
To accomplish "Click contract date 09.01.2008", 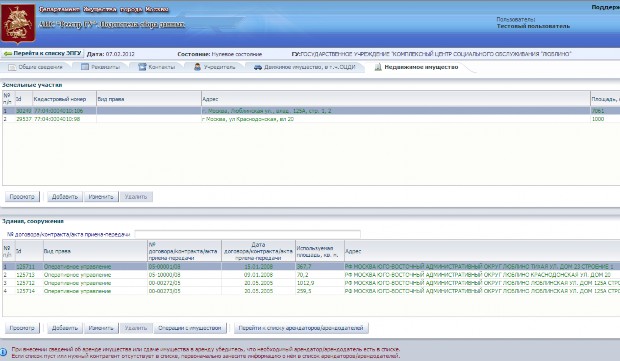I will click(x=258, y=274).
